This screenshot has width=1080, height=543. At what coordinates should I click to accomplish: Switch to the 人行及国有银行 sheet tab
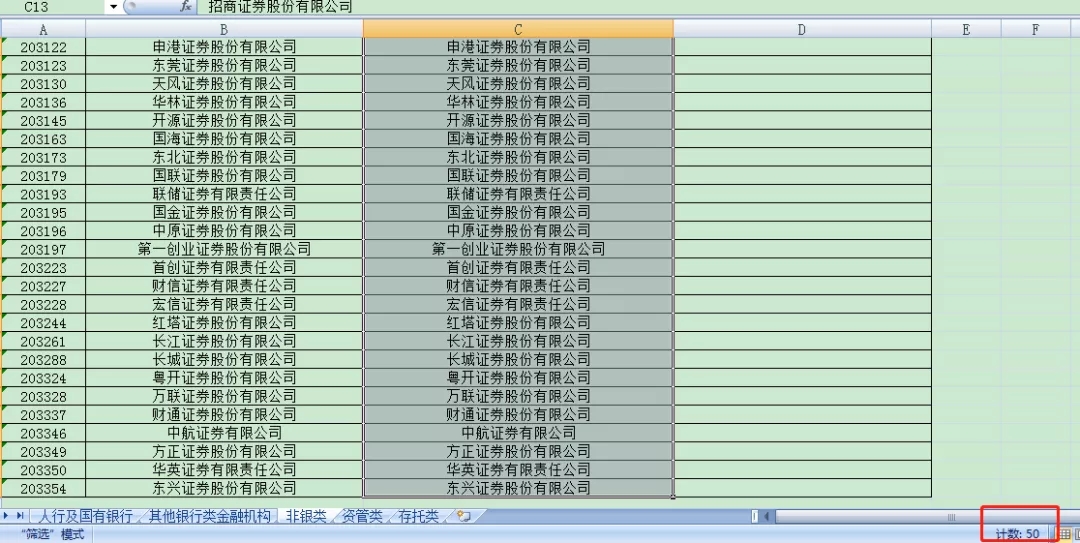tap(85, 516)
